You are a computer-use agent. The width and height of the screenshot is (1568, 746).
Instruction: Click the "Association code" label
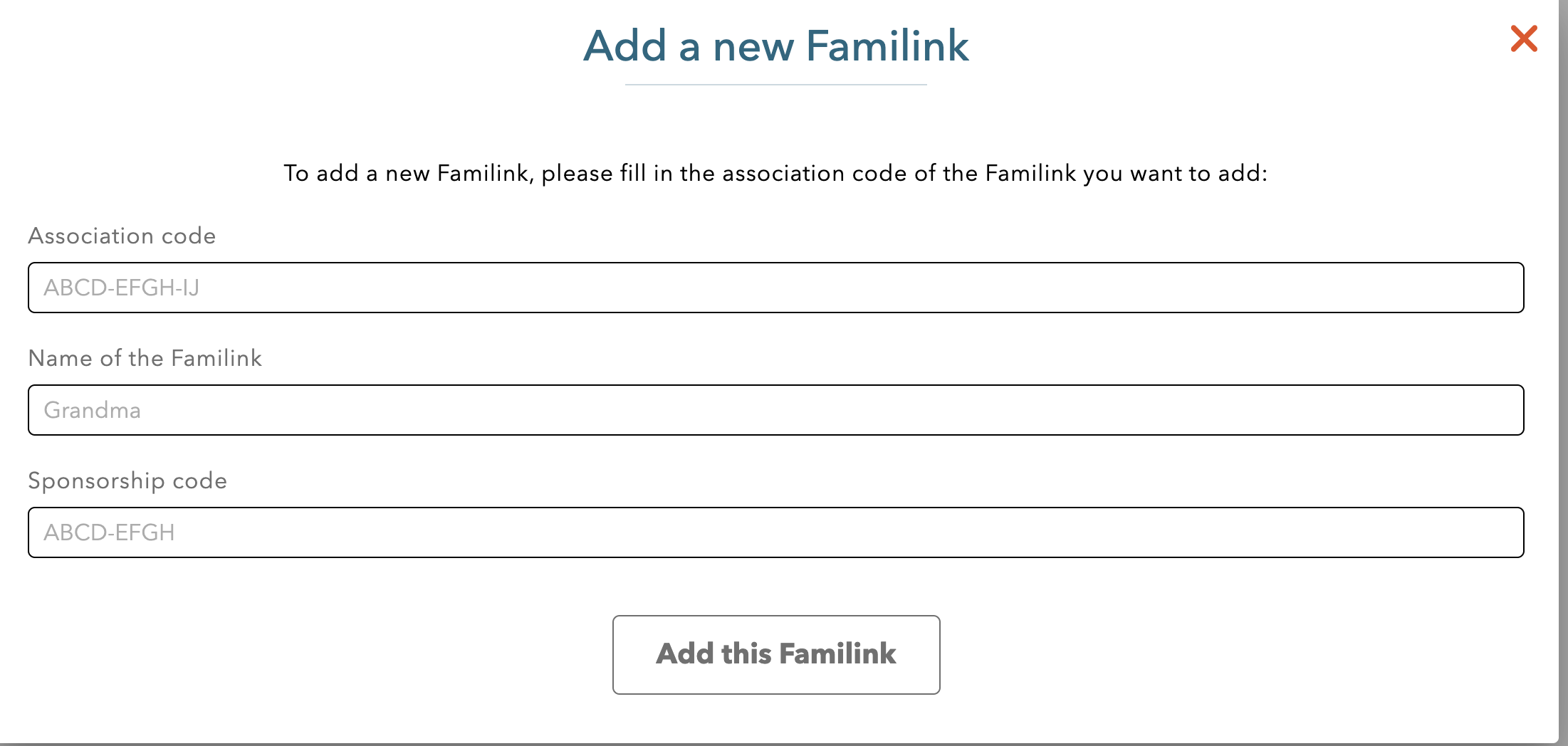pyautogui.click(x=122, y=236)
